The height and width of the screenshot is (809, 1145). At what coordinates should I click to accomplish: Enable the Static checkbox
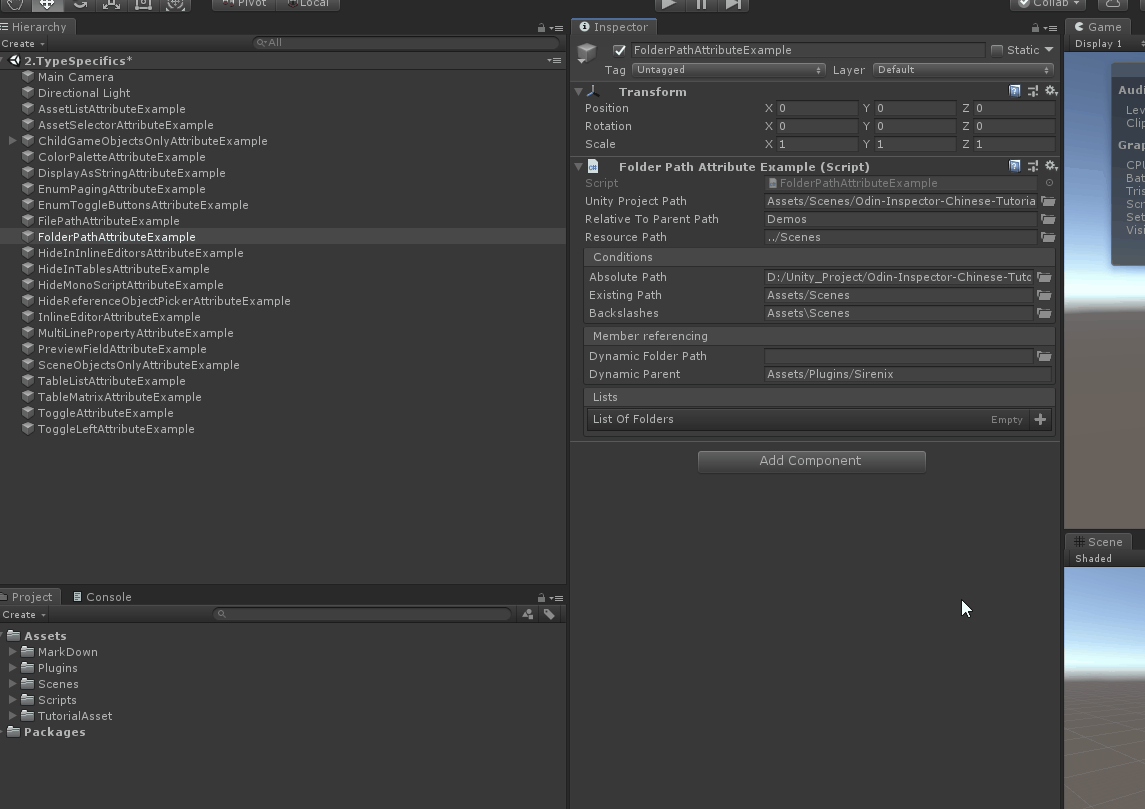pyautogui.click(x=997, y=50)
